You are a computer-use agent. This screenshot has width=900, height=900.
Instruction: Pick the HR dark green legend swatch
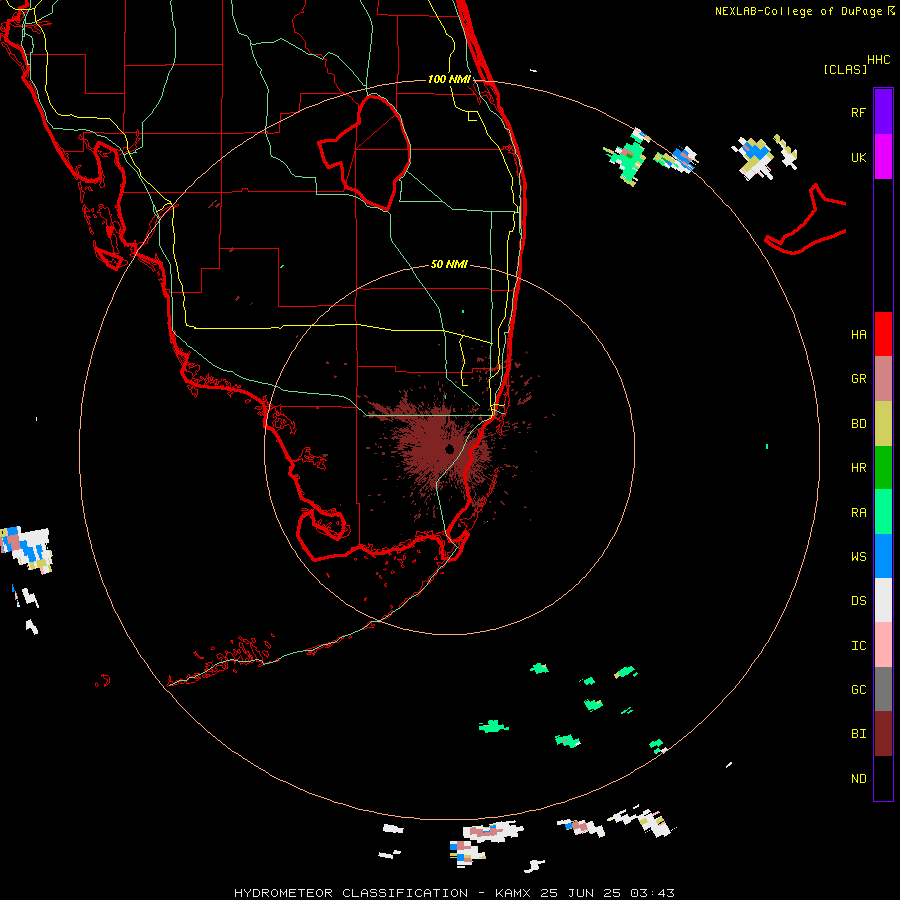tap(883, 468)
